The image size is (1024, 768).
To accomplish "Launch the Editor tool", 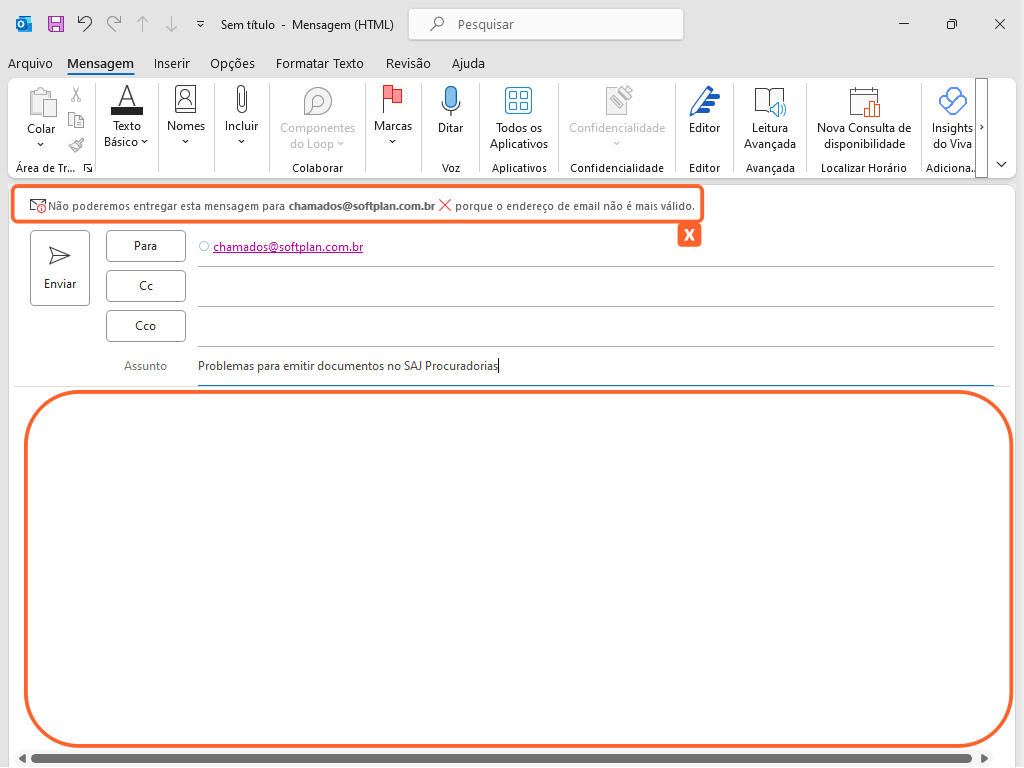I will point(705,111).
